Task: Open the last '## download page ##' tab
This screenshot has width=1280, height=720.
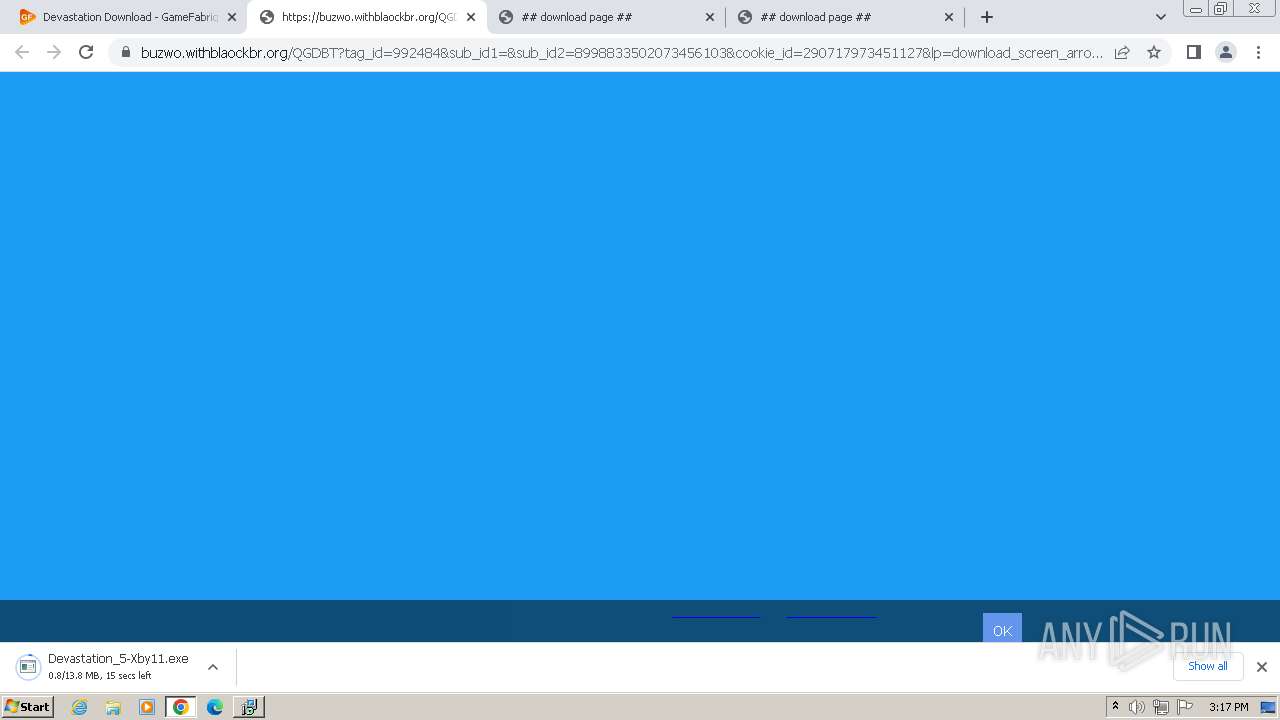Action: [844, 17]
